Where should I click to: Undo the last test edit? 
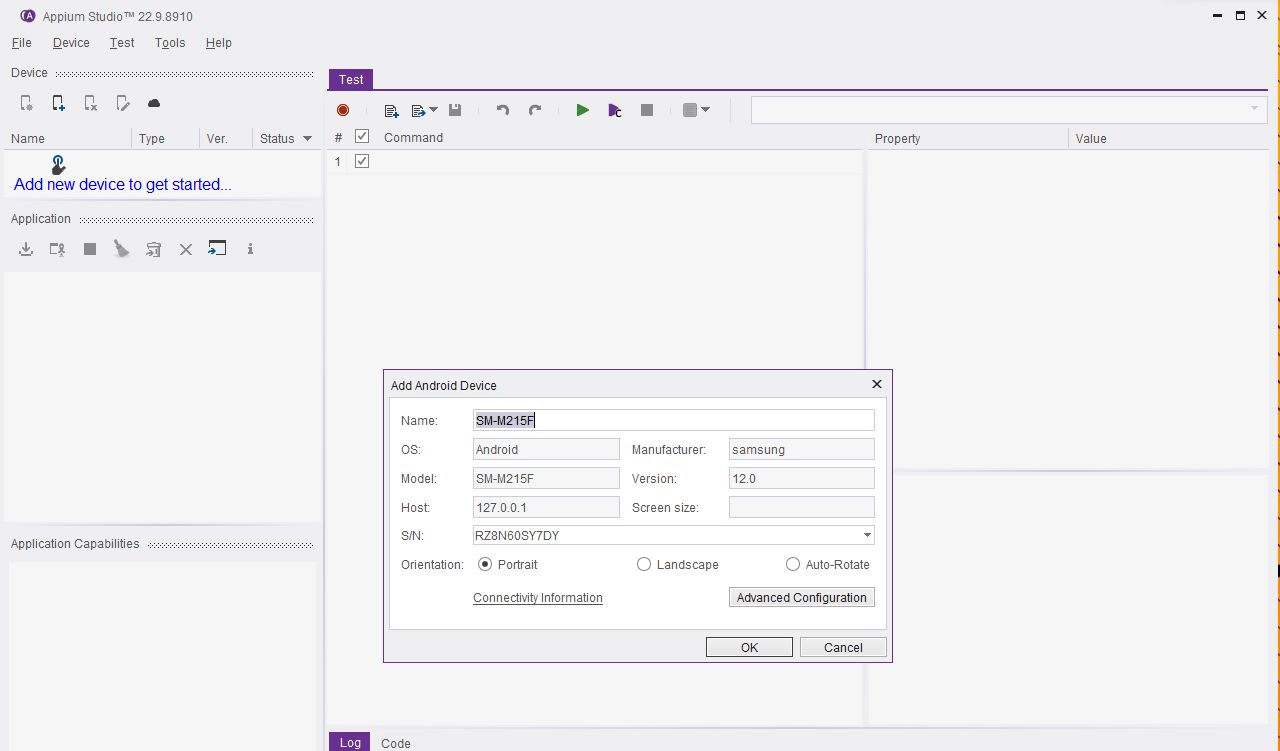pos(503,110)
